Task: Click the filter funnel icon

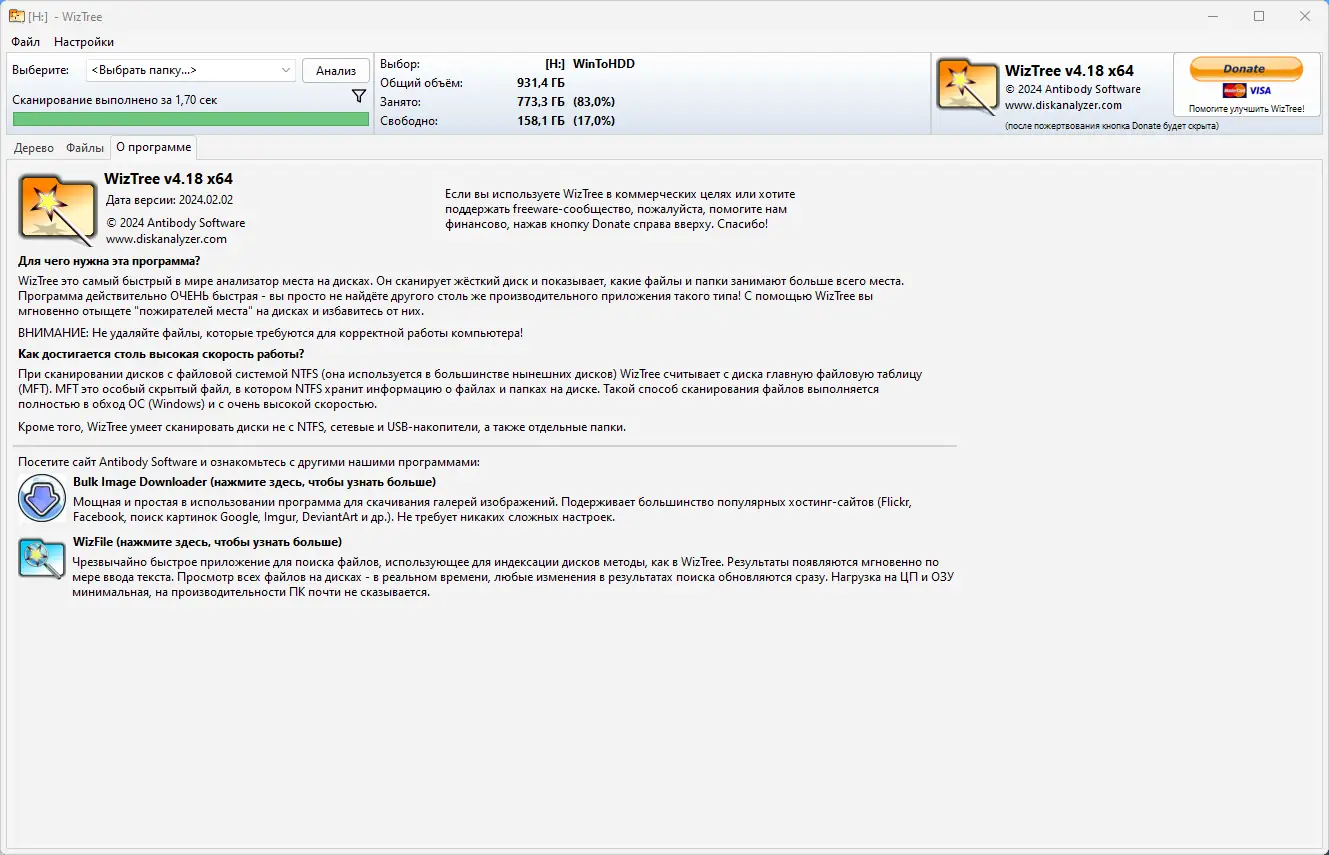Action: [359, 96]
